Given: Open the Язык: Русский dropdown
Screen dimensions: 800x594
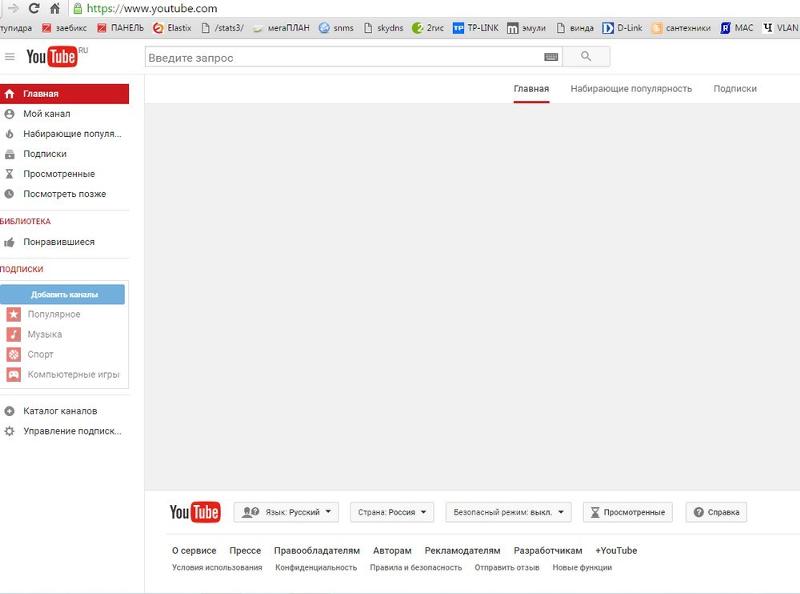Looking at the screenshot, I should coord(286,512).
